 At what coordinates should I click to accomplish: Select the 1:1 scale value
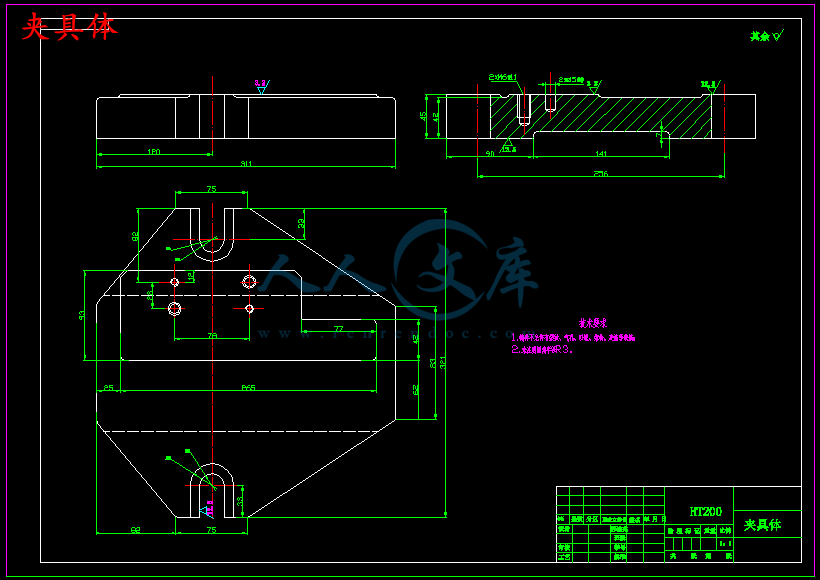click(725, 544)
